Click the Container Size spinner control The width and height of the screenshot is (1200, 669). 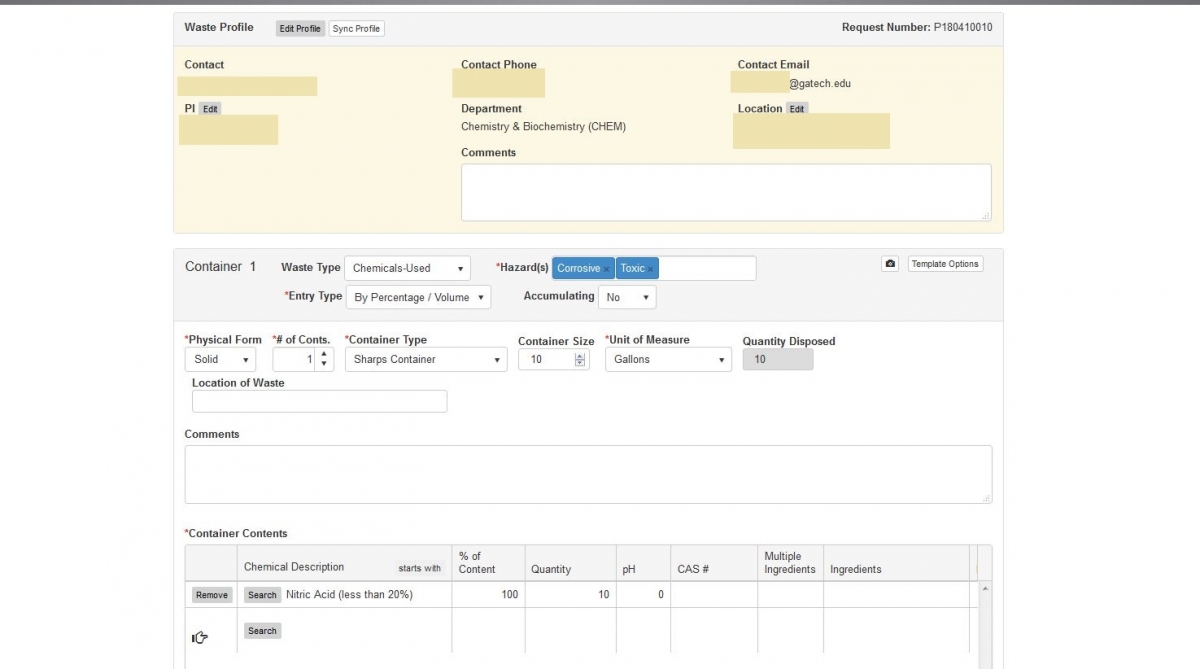(x=580, y=360)
